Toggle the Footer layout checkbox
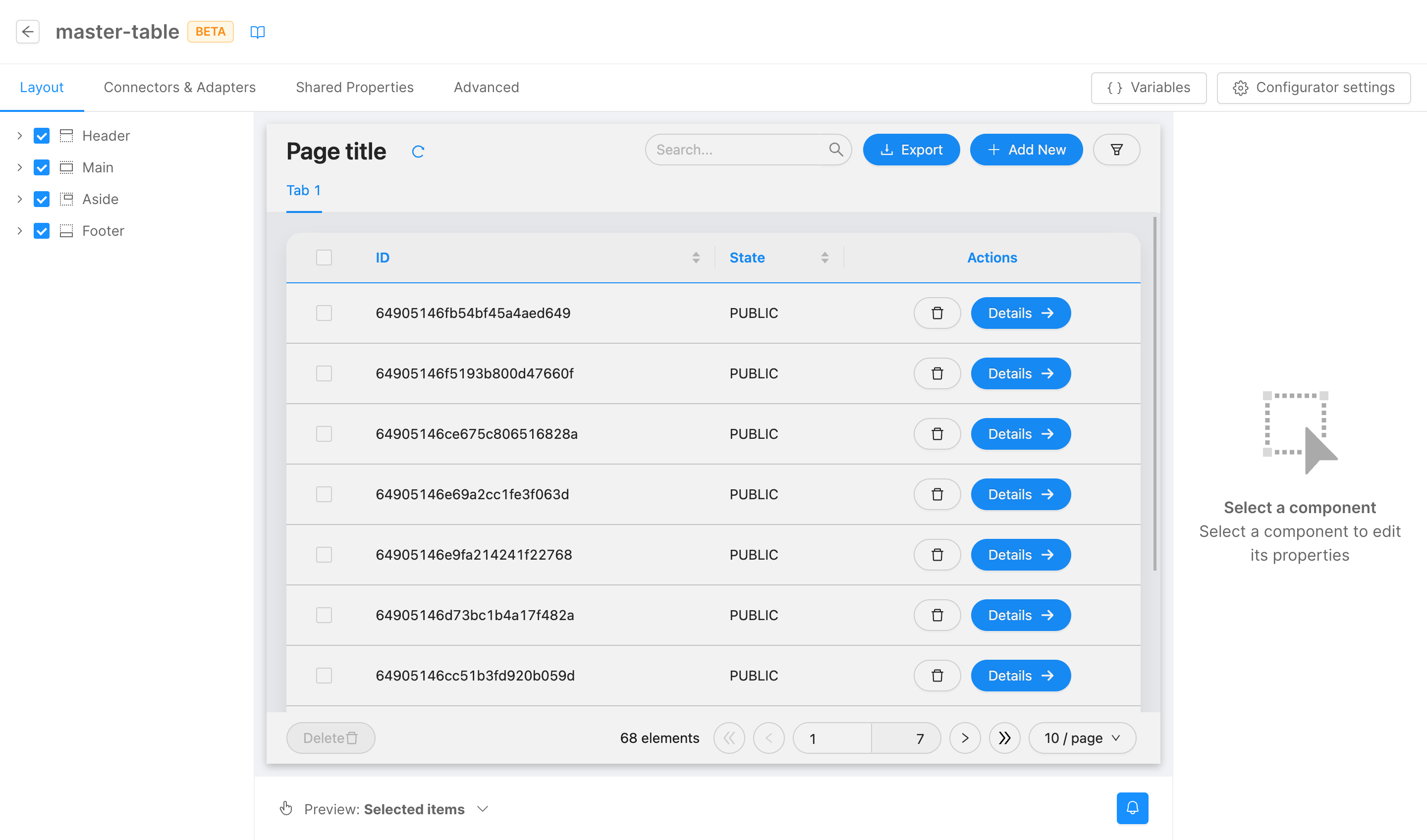This screenshot has width=1427, height=840. coord(41,231)
